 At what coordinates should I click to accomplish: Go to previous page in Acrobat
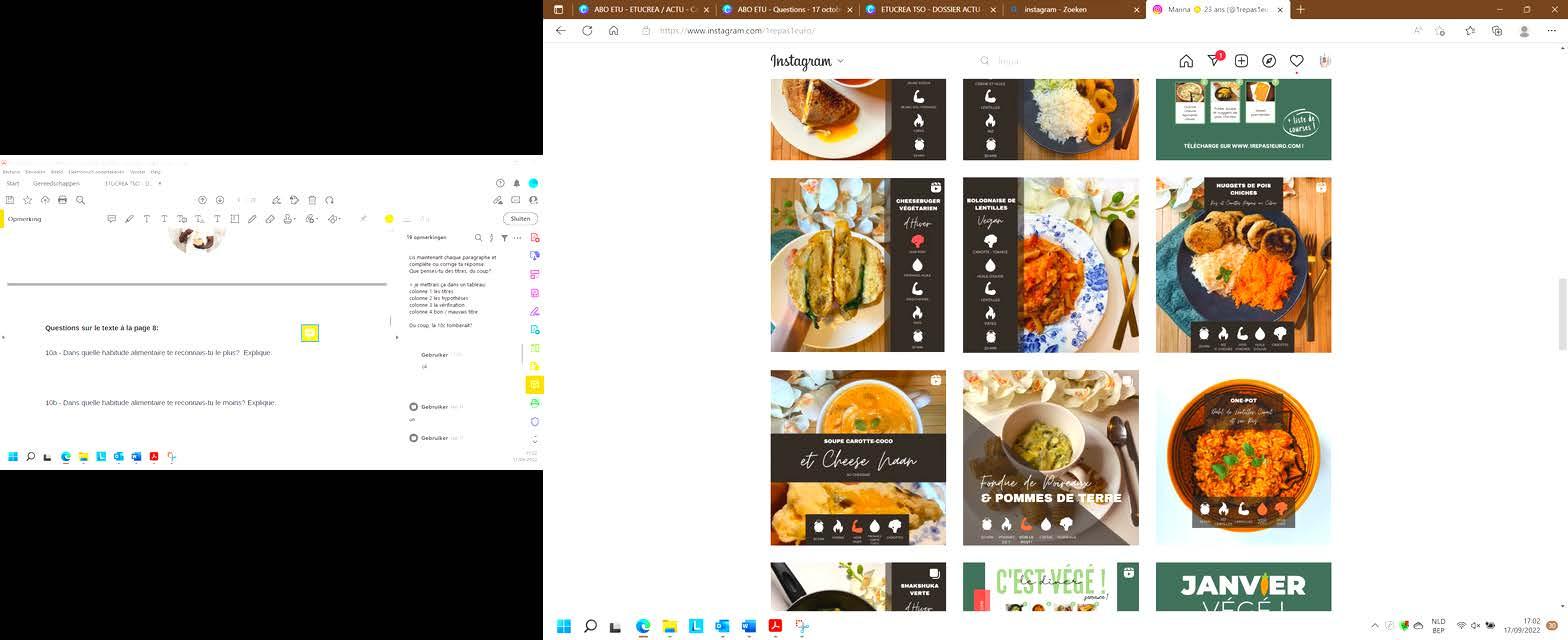(202, 200)
